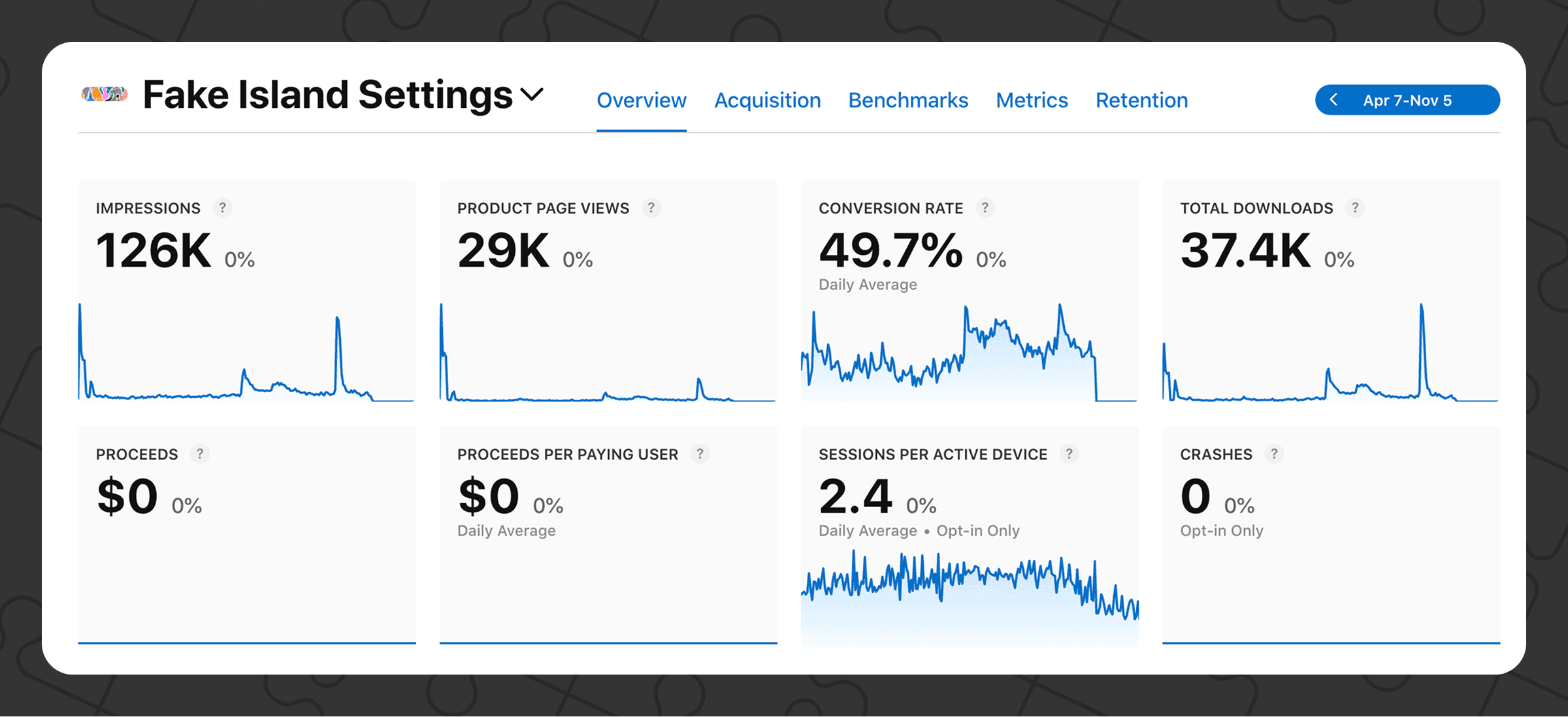Screen dimensions: 1568x717
Task: Click the question mark beside Product Page Views
Action: coord(651,207)
